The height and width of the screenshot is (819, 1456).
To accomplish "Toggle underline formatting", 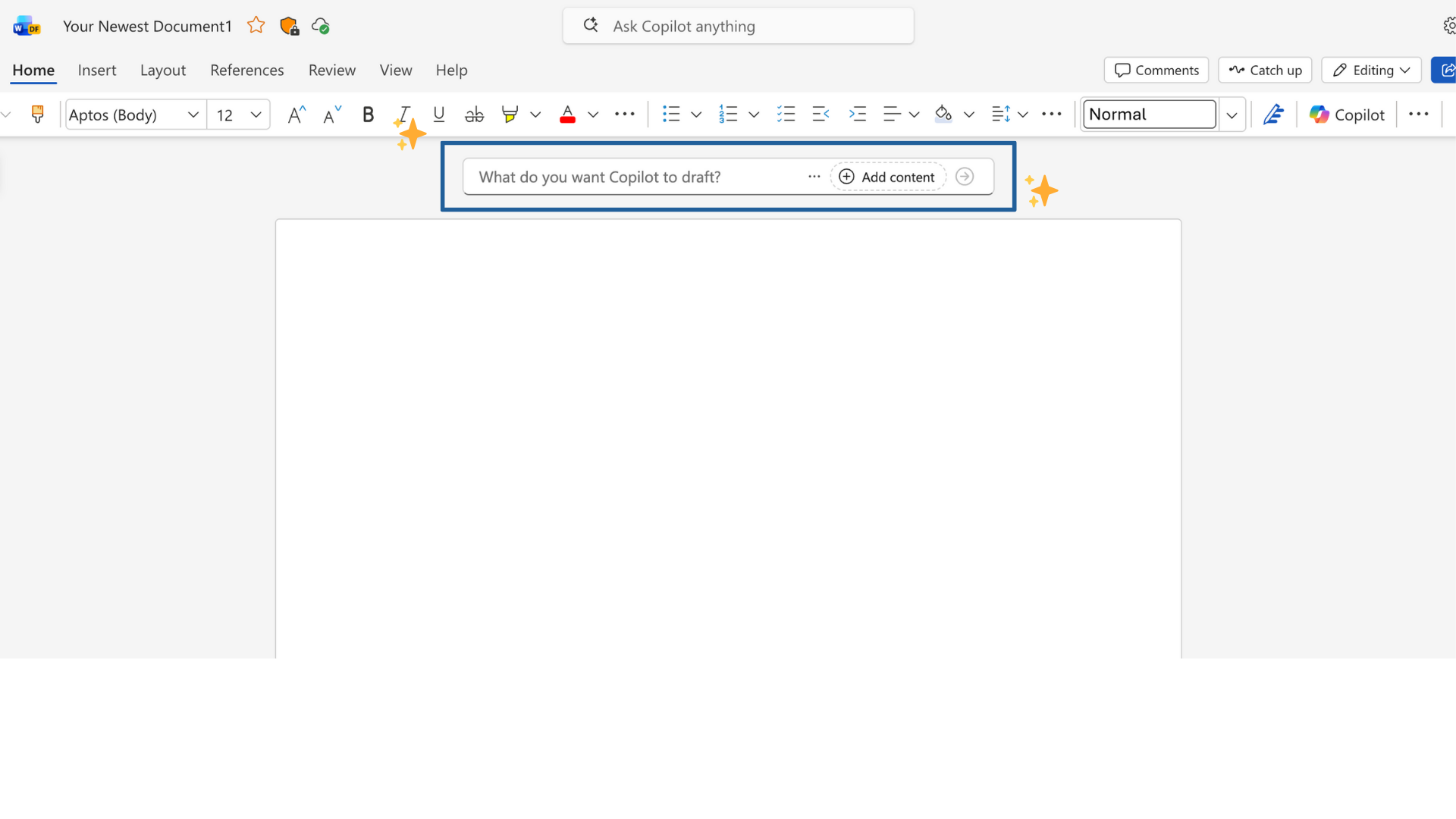I will tap(438, 115).
